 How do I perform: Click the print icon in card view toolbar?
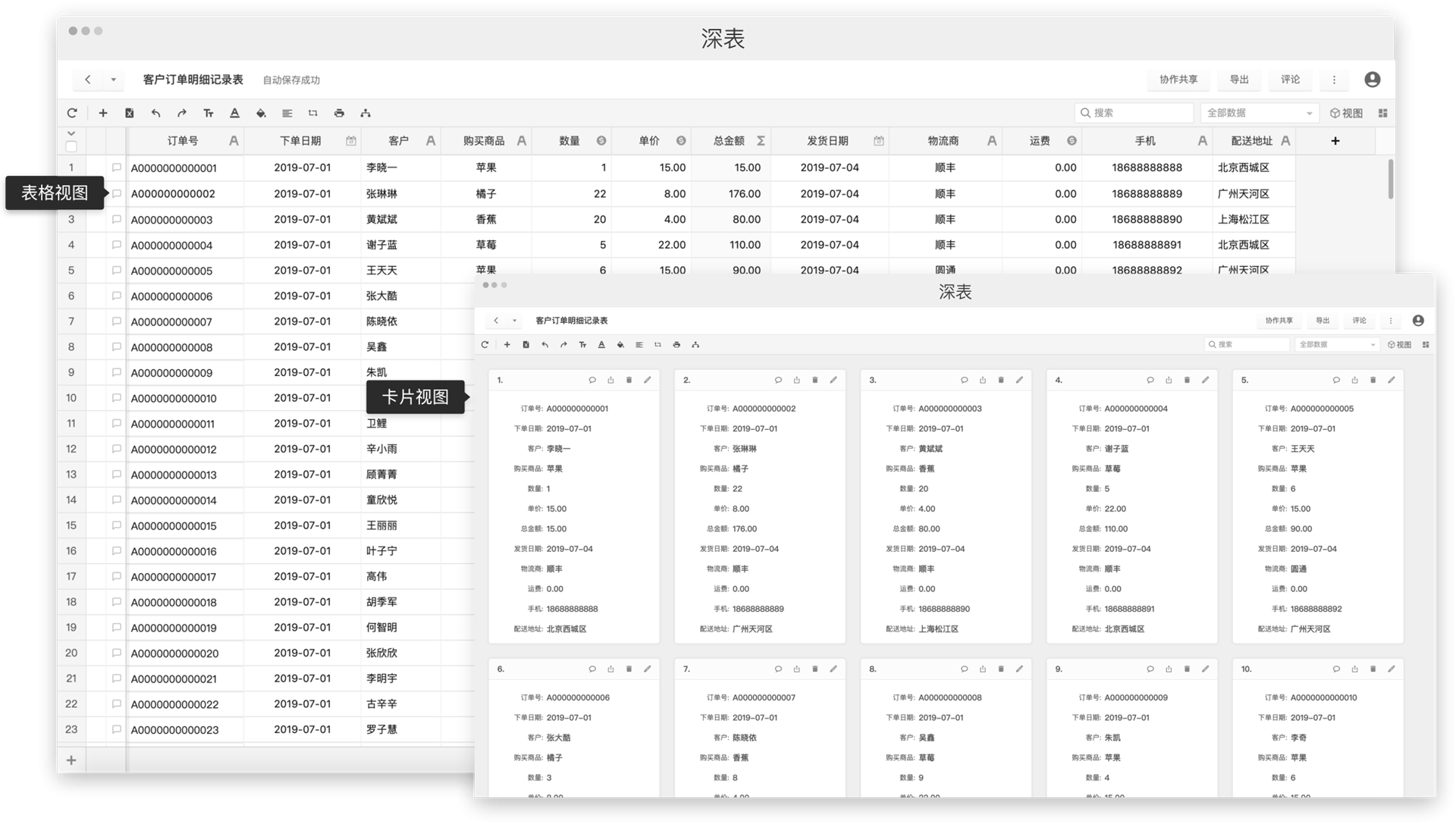tap(676, 345)
